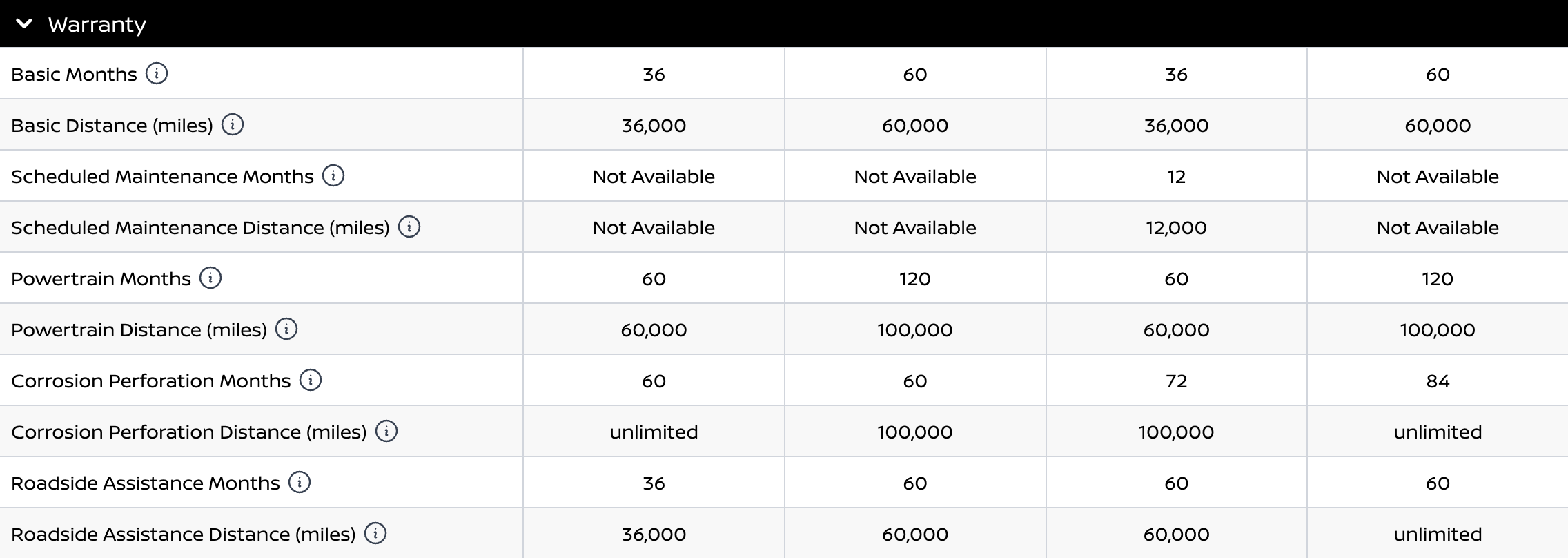
Task: Open Powertrain Distance (miles) info icon
Action: coord(286,329)
